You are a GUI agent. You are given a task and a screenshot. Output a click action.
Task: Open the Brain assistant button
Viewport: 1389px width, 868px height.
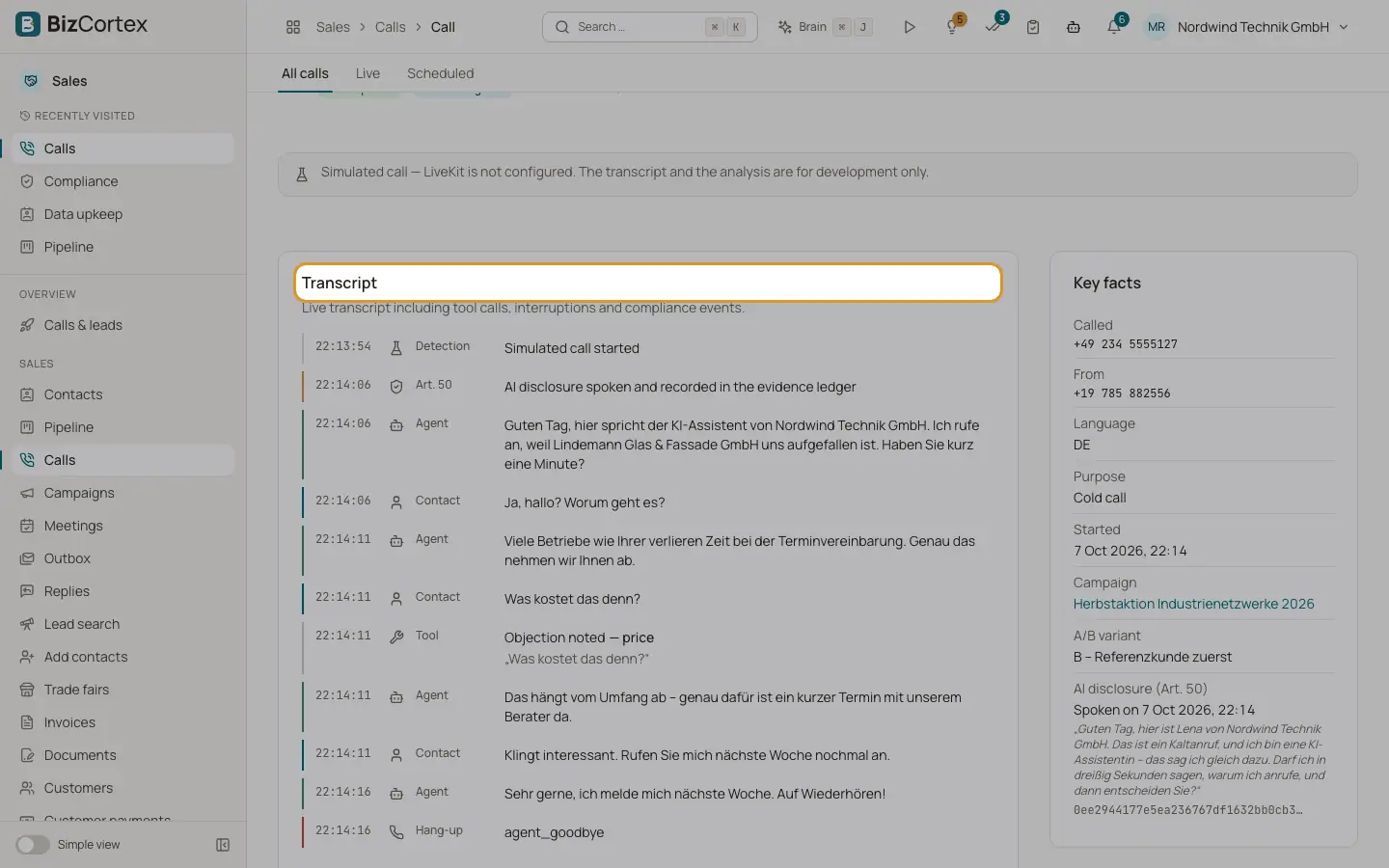(x=826, y=27)
